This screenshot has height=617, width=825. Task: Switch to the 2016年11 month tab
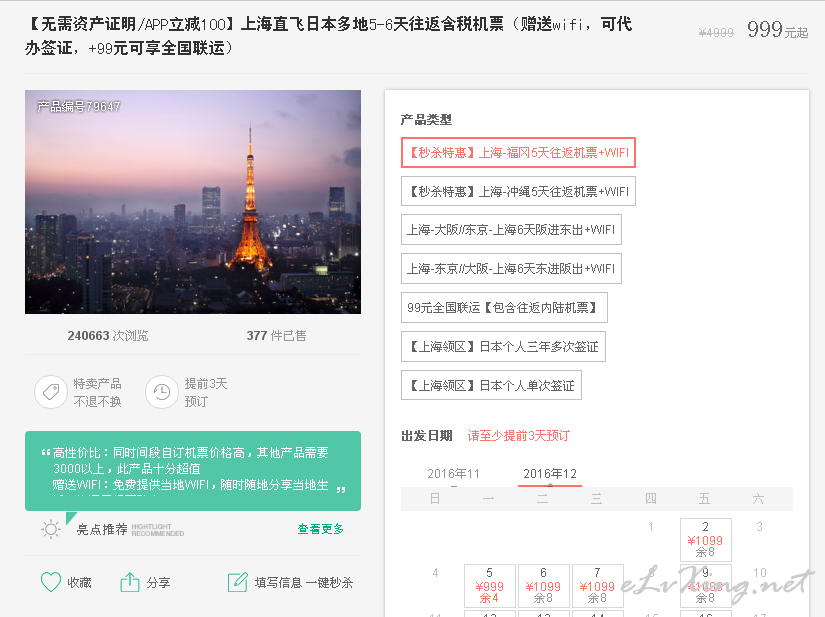point(454,474)
